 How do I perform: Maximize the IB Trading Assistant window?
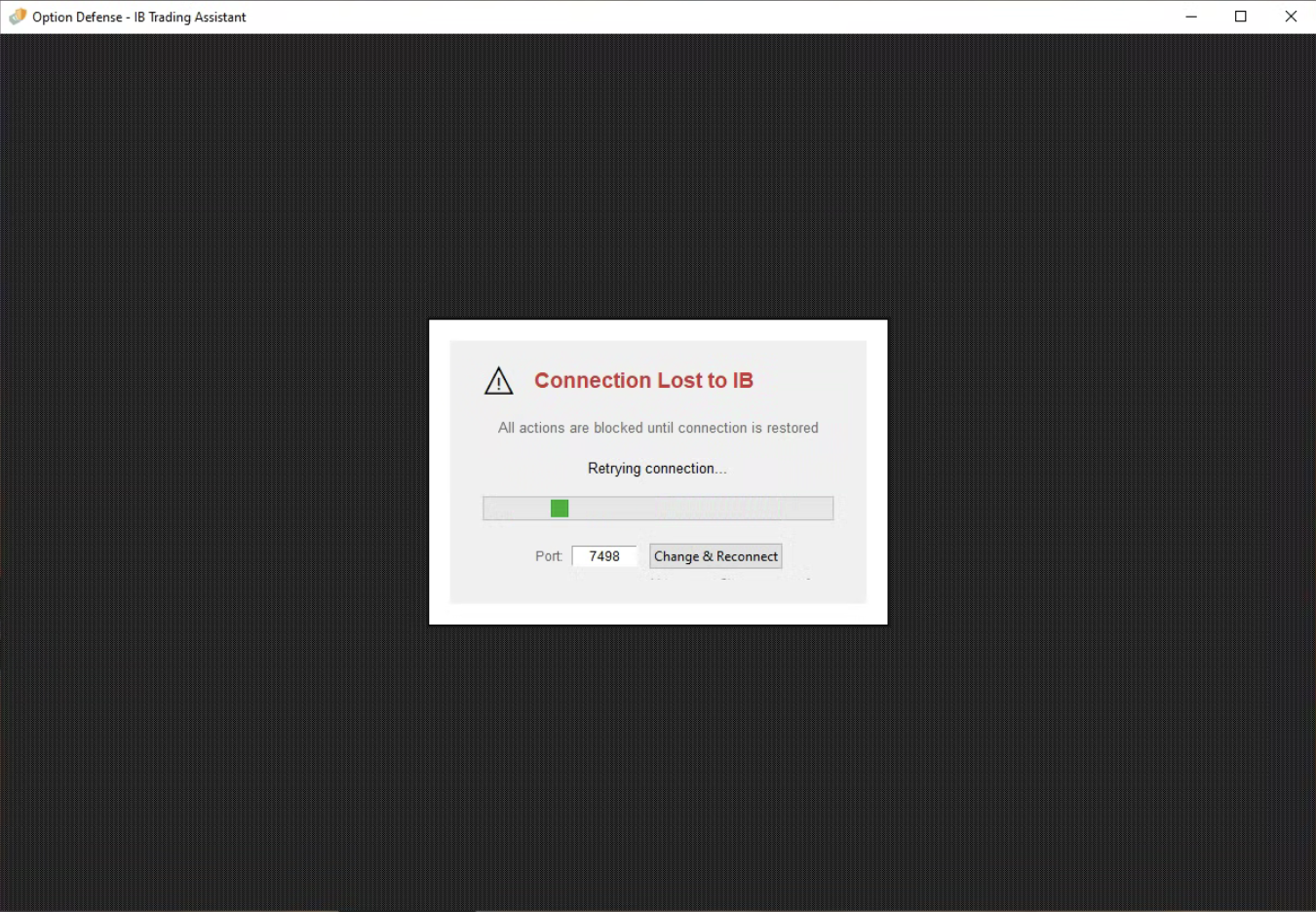point(1241,17)
